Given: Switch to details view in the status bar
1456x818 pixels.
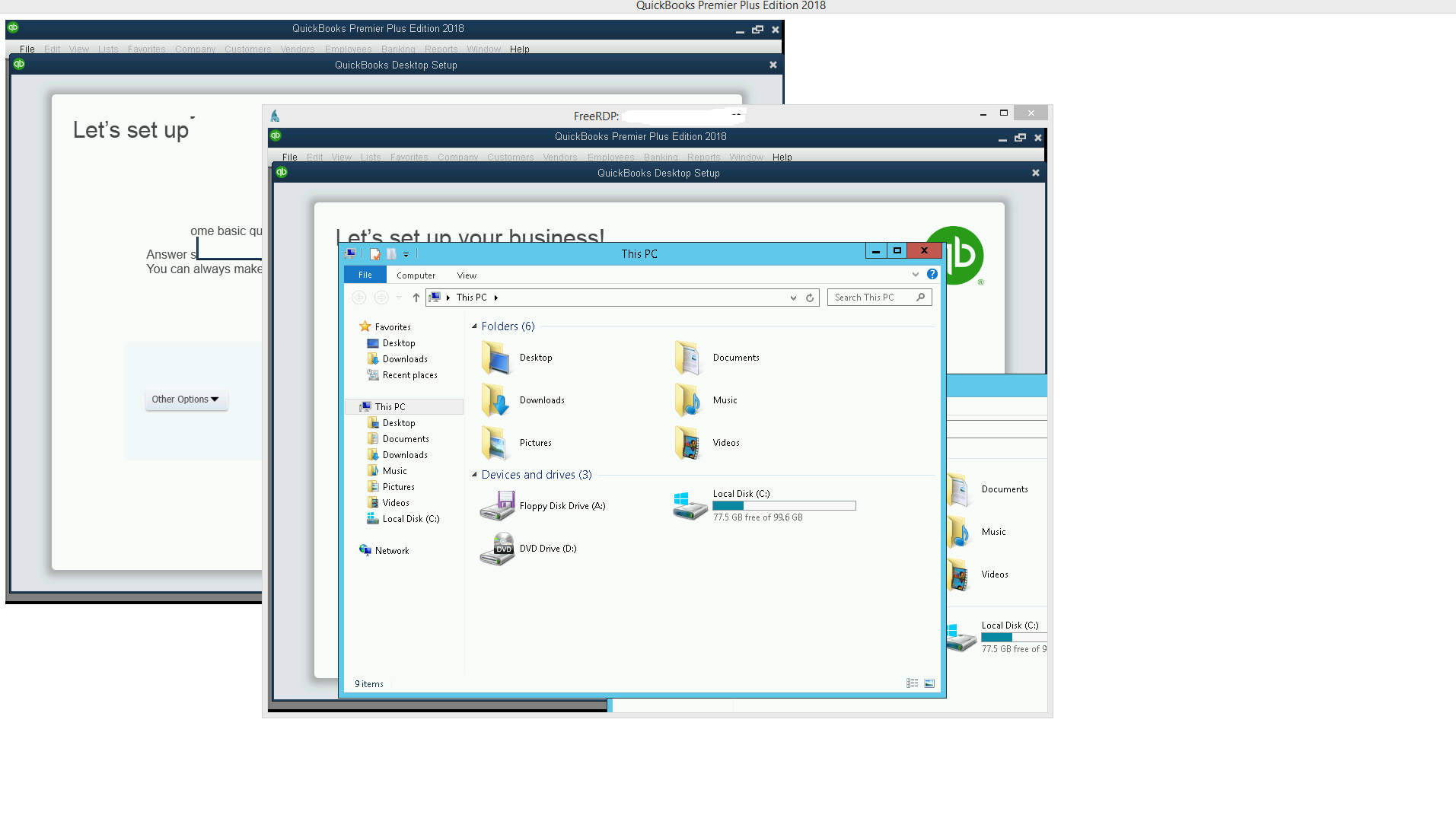Looking at the screenshot, I should [912, 683].
